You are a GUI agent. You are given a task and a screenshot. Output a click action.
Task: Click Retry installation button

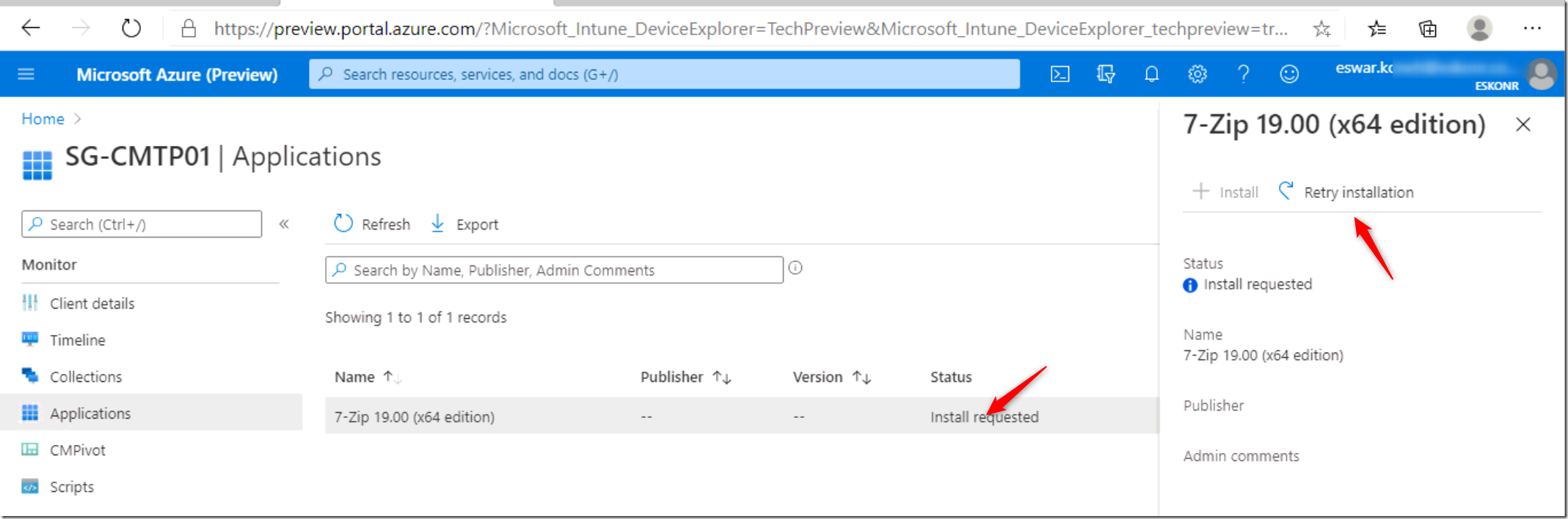(1346, 192)
